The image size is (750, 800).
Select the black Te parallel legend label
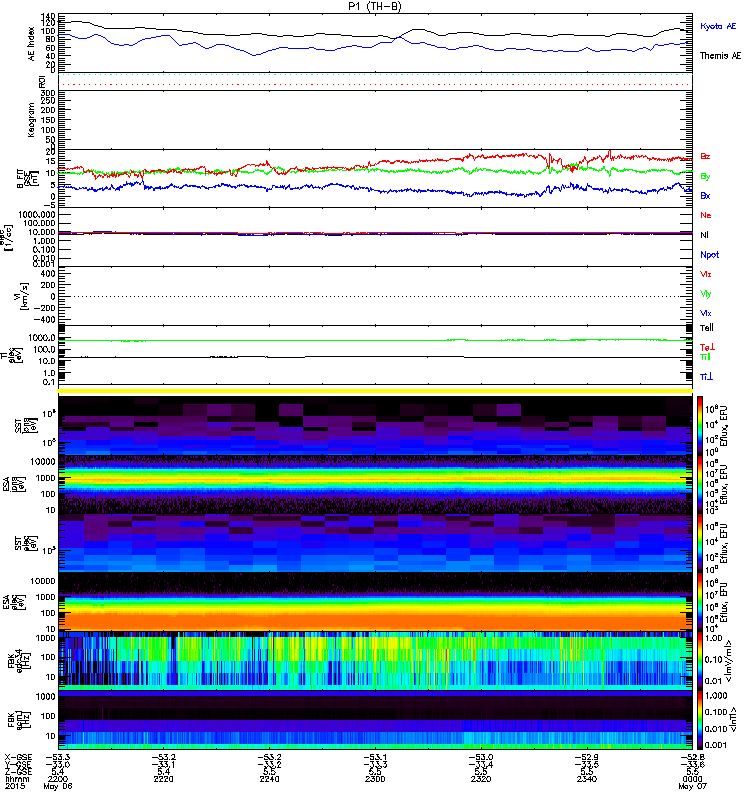(707, 328)
